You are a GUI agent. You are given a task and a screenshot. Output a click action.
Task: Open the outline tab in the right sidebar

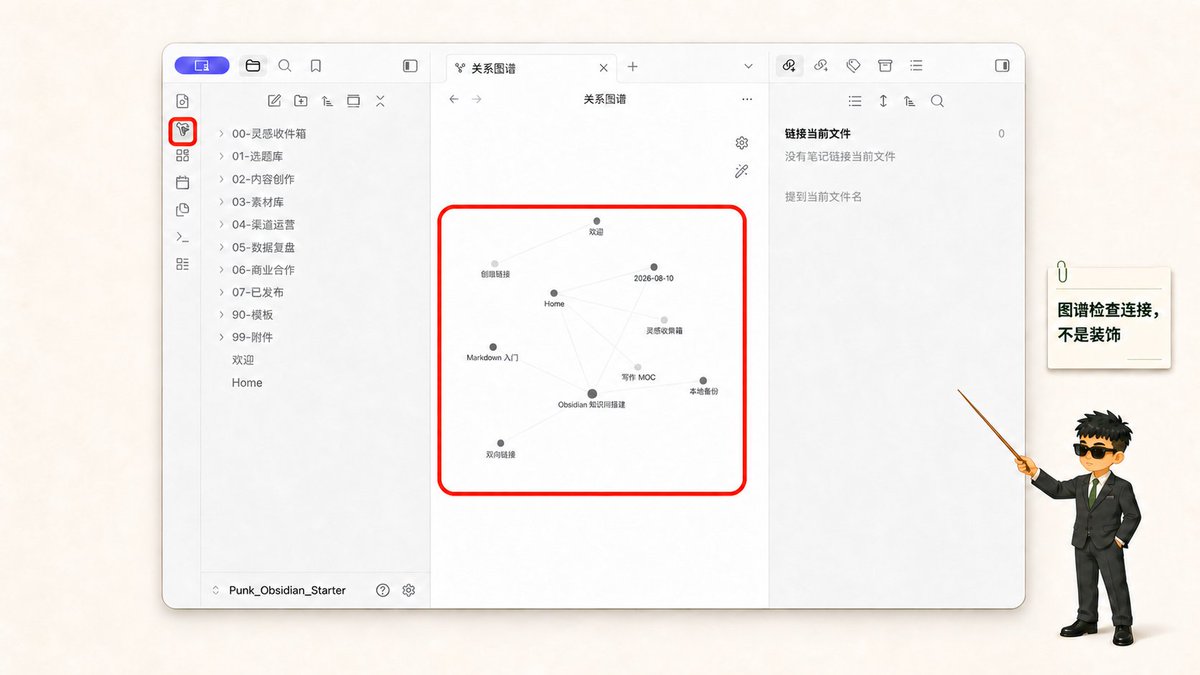click(x=916, y=65)
